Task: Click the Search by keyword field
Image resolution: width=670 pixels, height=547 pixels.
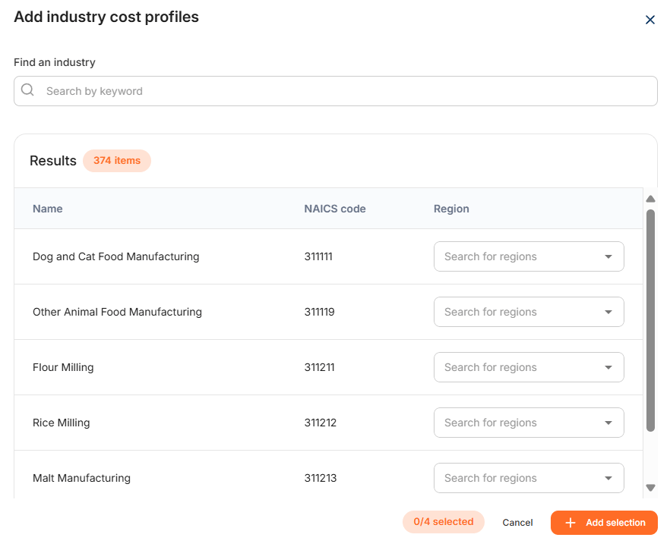Action: tap(340, 91)
